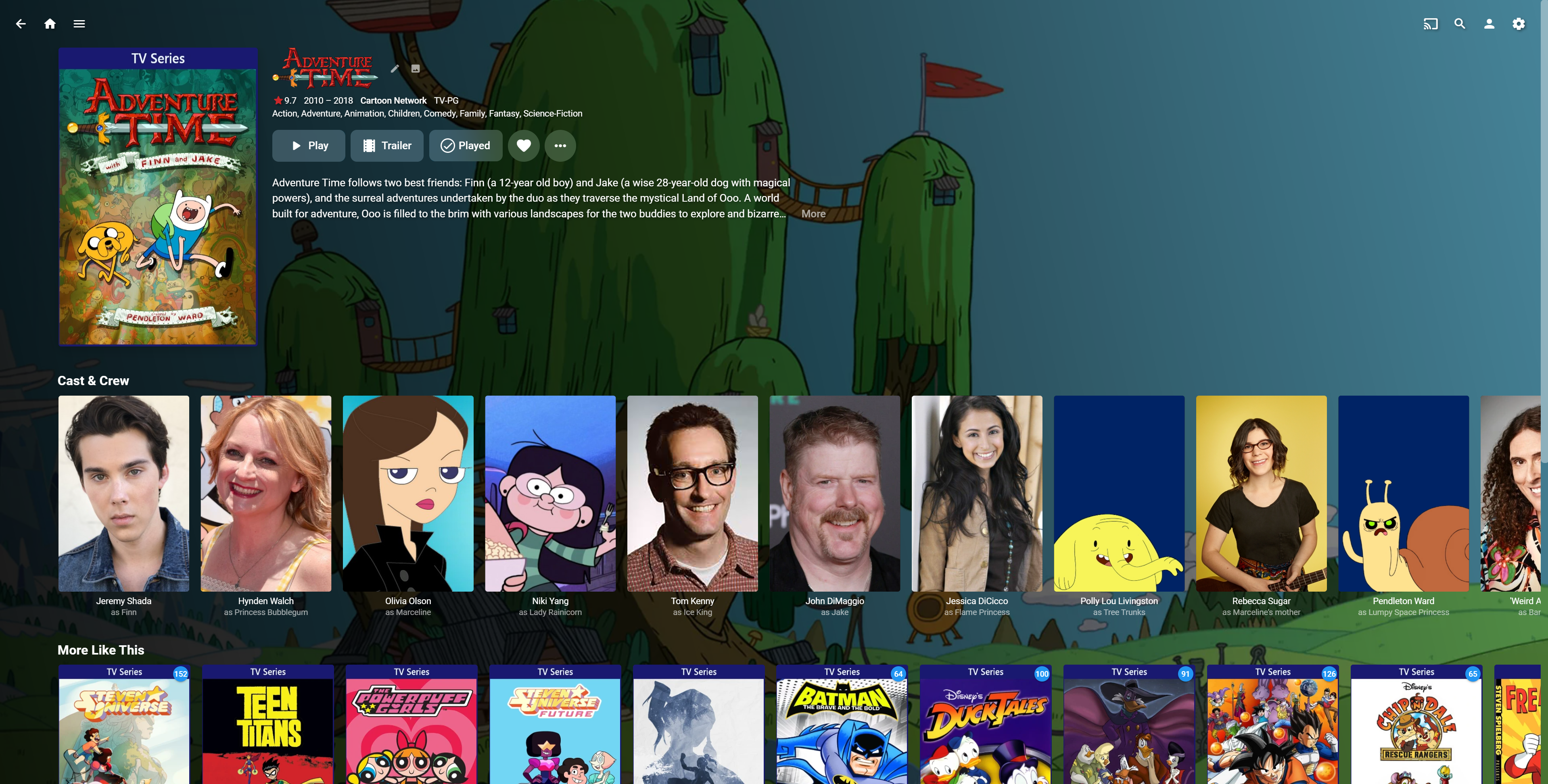
Task: Open The Powerpuff Girls series card
Action: click(x=412, y=725)
